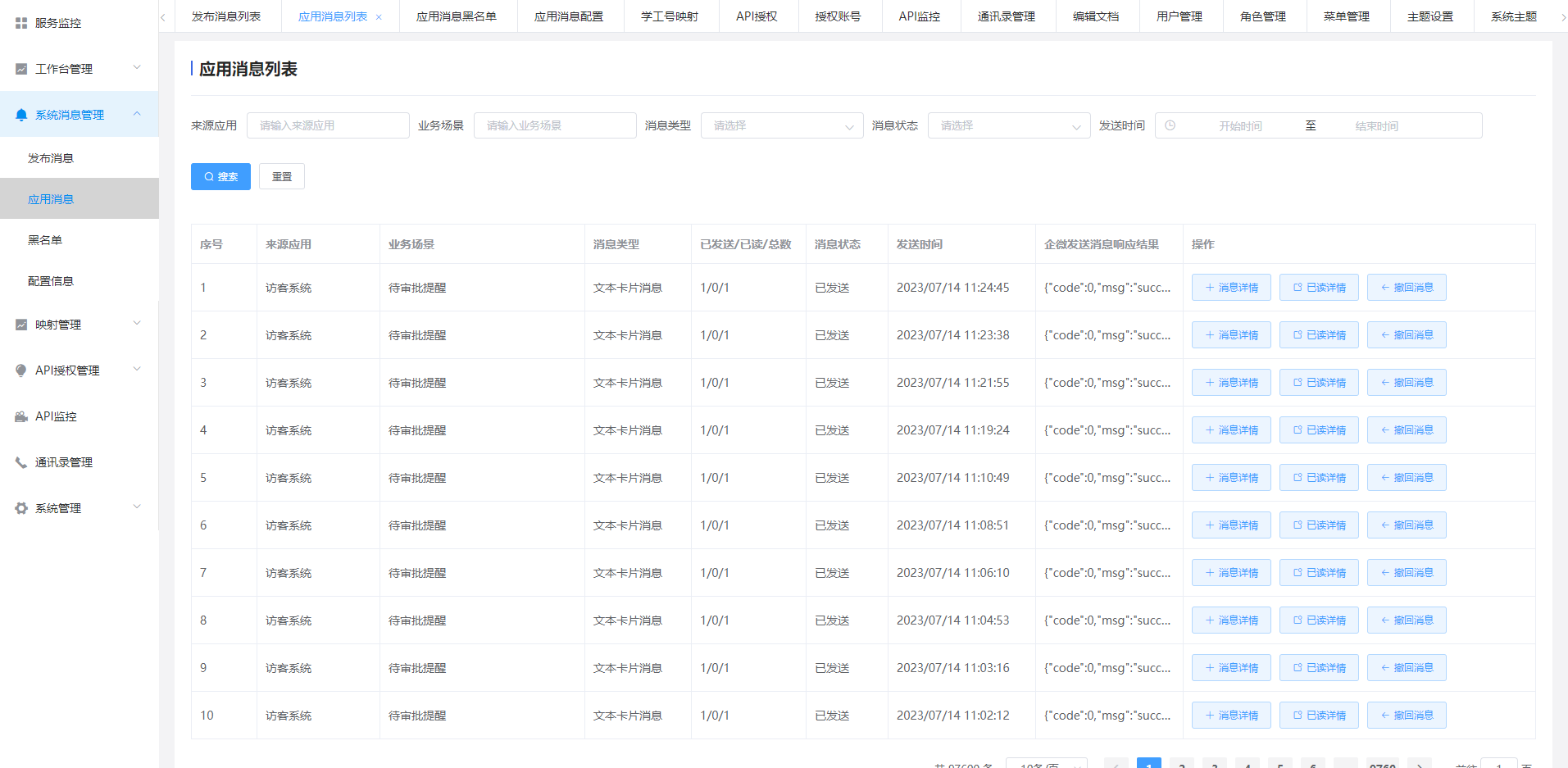Open the 消息类型 dropdown

coord(782,125)
